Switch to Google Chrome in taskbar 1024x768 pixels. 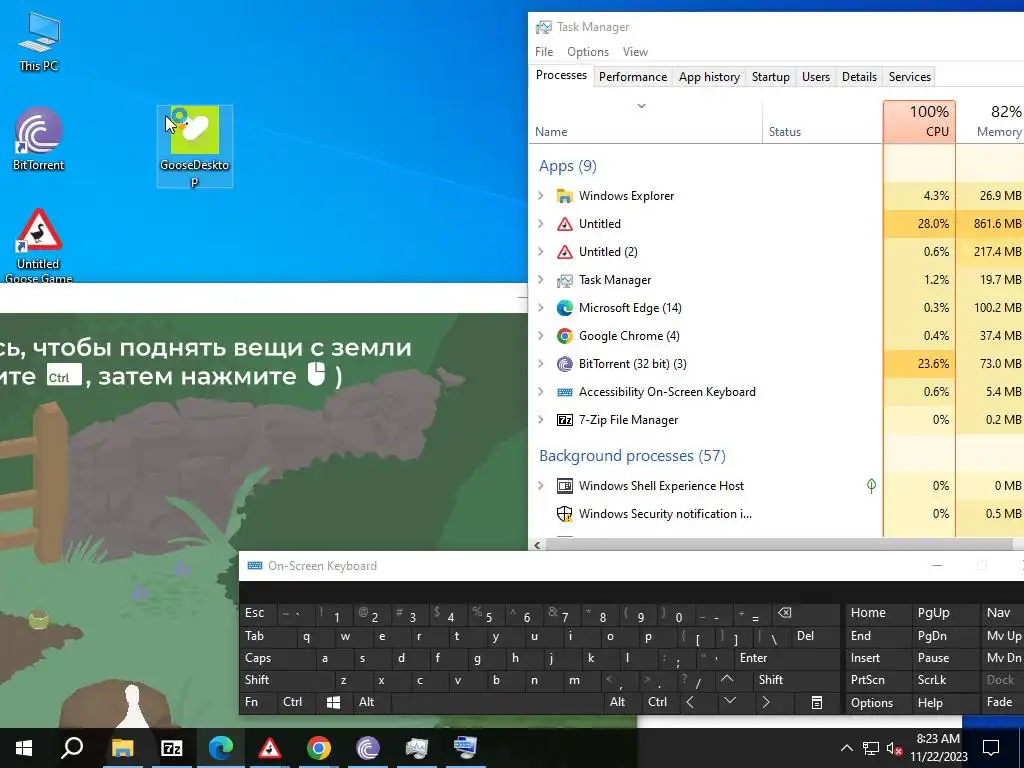pyautogui.click(x=319, y=748)
